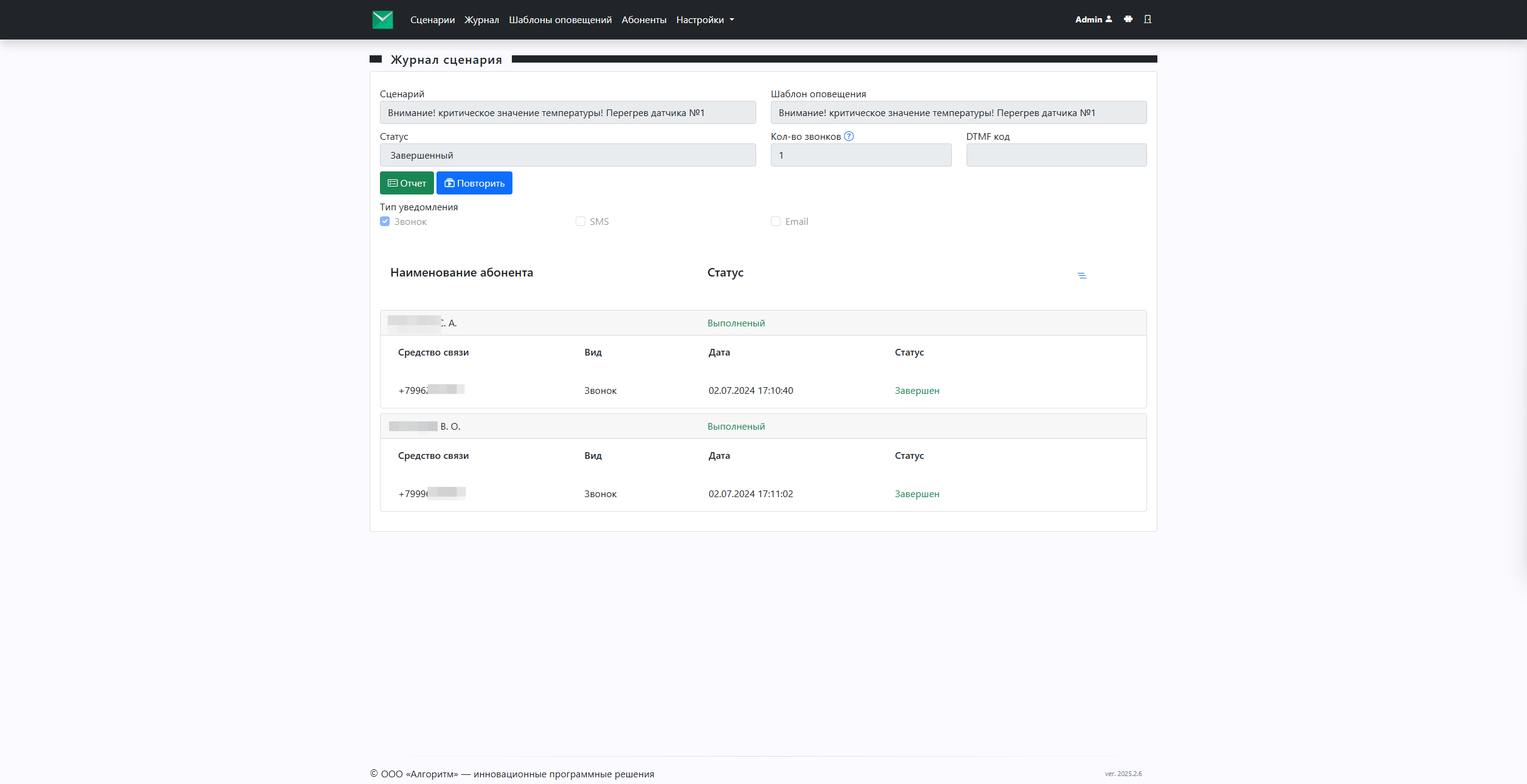Viewport: 1527px width, 784px height.
Task: Click the Статус field showing Завершенный
Action: tap(568, 155)
